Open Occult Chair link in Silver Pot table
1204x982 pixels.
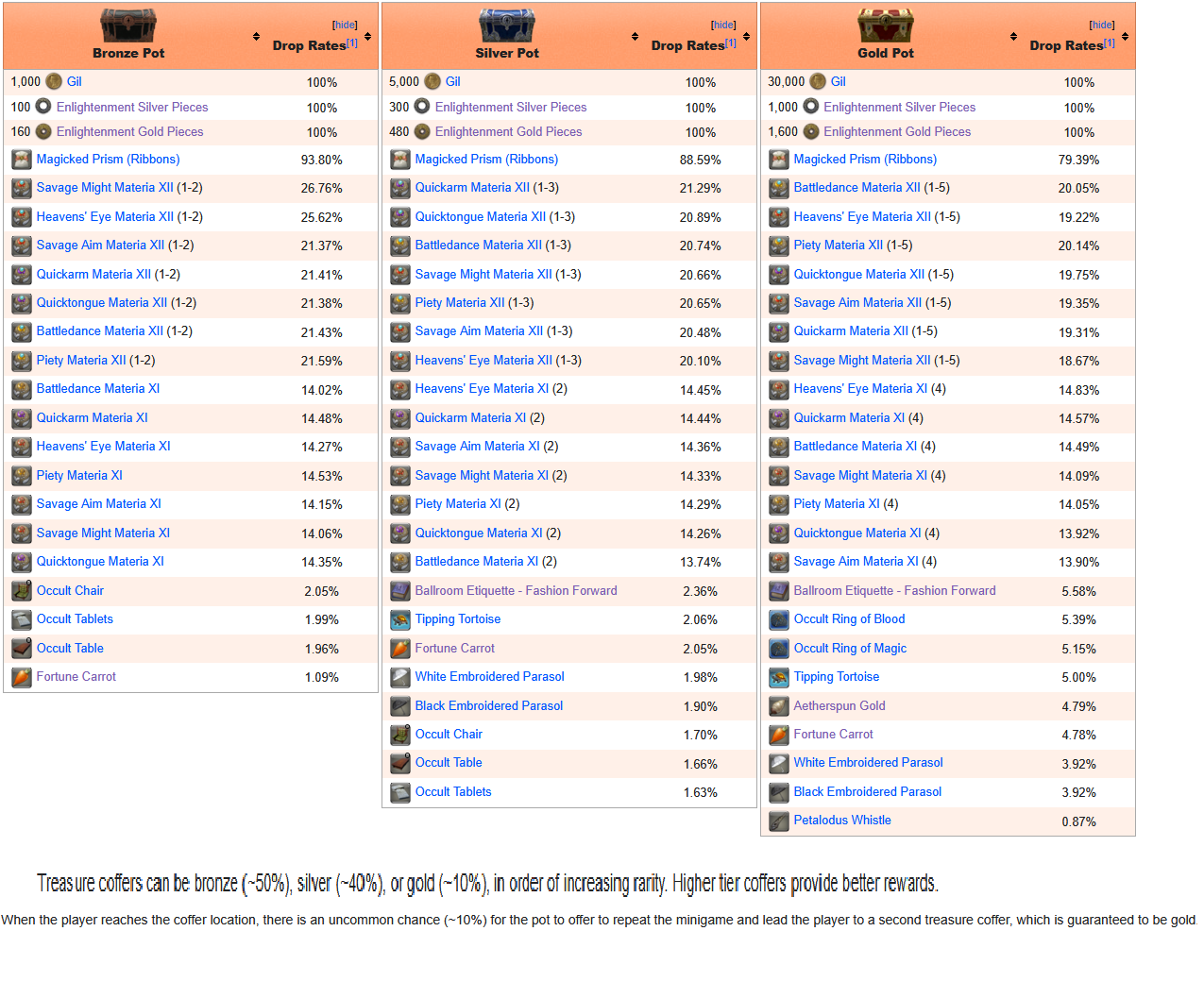[x=449, y=735]
